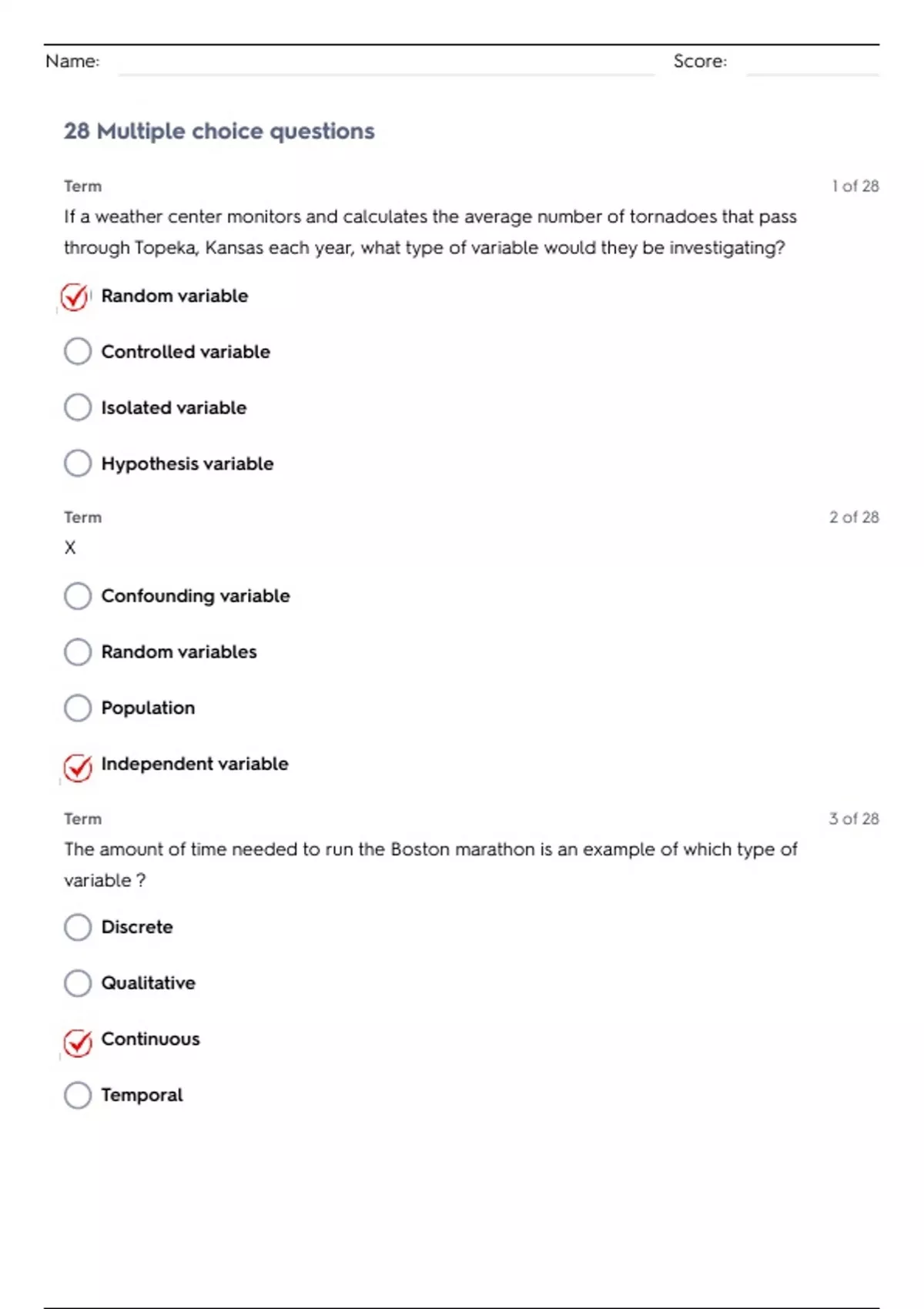Screen dimensions: 924x1309
Task: Click the checked Independent variable answer
Action: [78, 767]
